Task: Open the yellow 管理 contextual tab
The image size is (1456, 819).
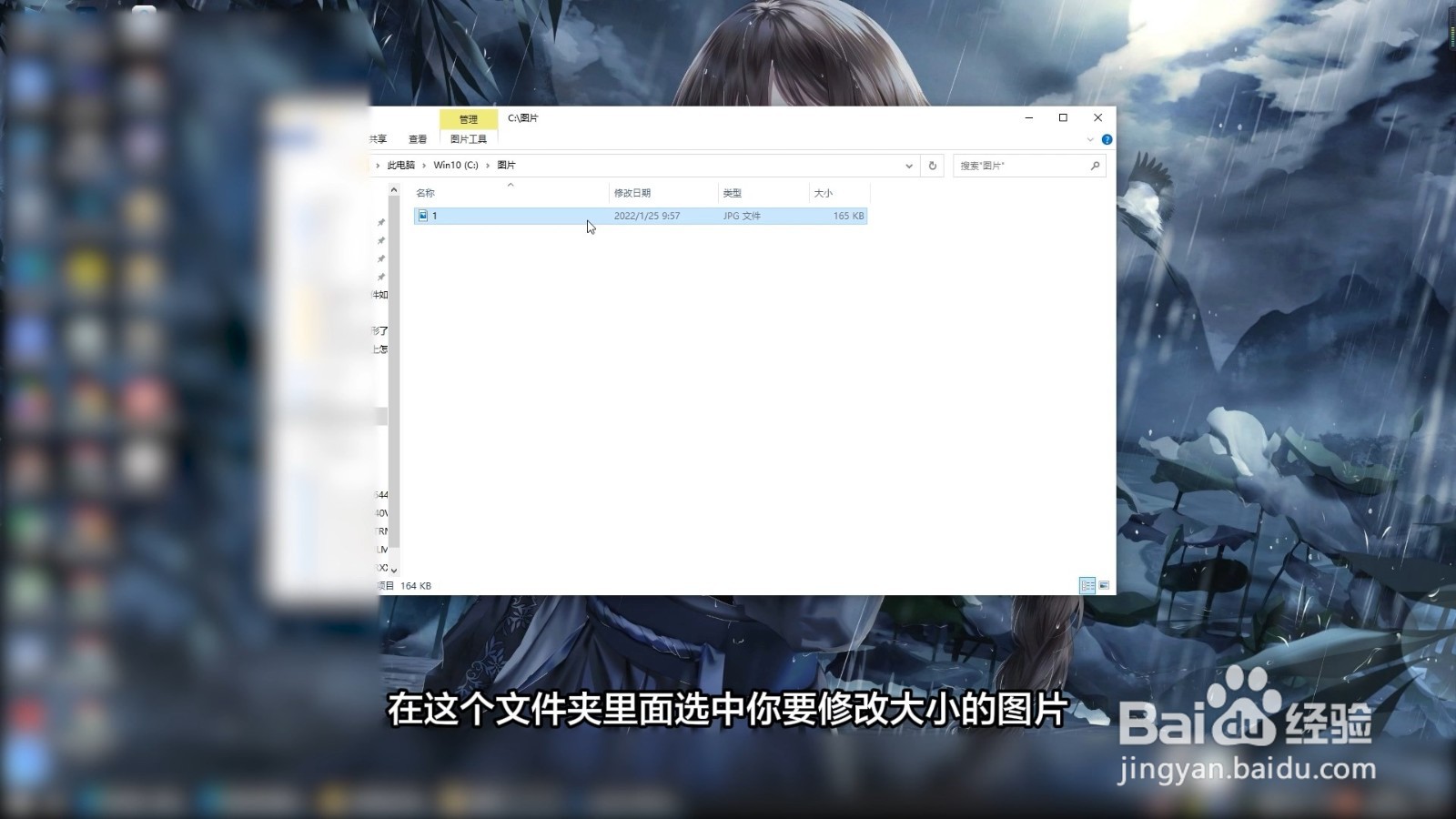Action: coord(469,119)
